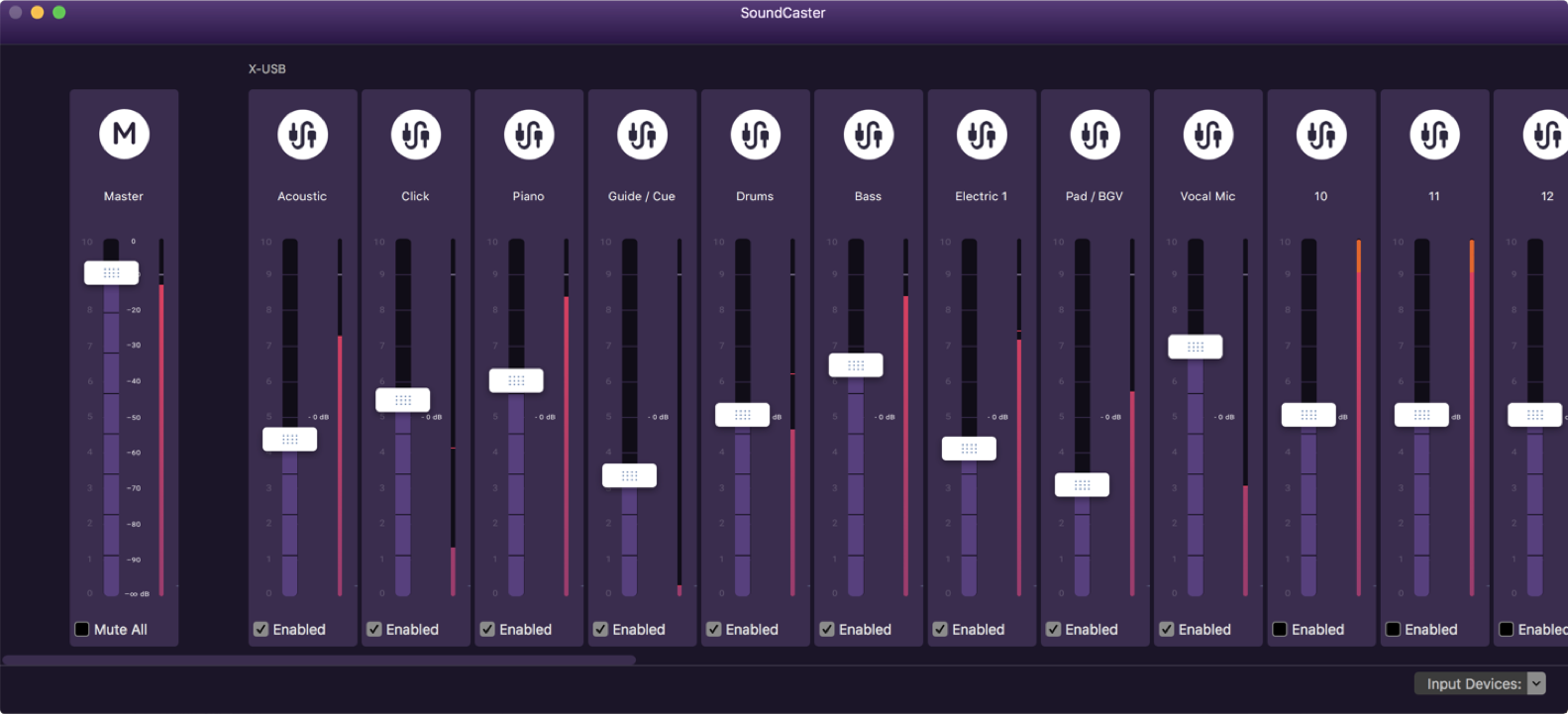Viewport: 1568px width, 714px height.
Task: Click channel 12 input icon
Action: pos(1546,134)
